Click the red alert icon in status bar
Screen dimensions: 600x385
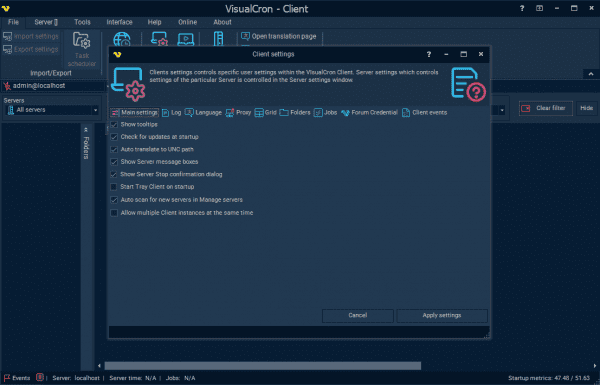[40, 378]
